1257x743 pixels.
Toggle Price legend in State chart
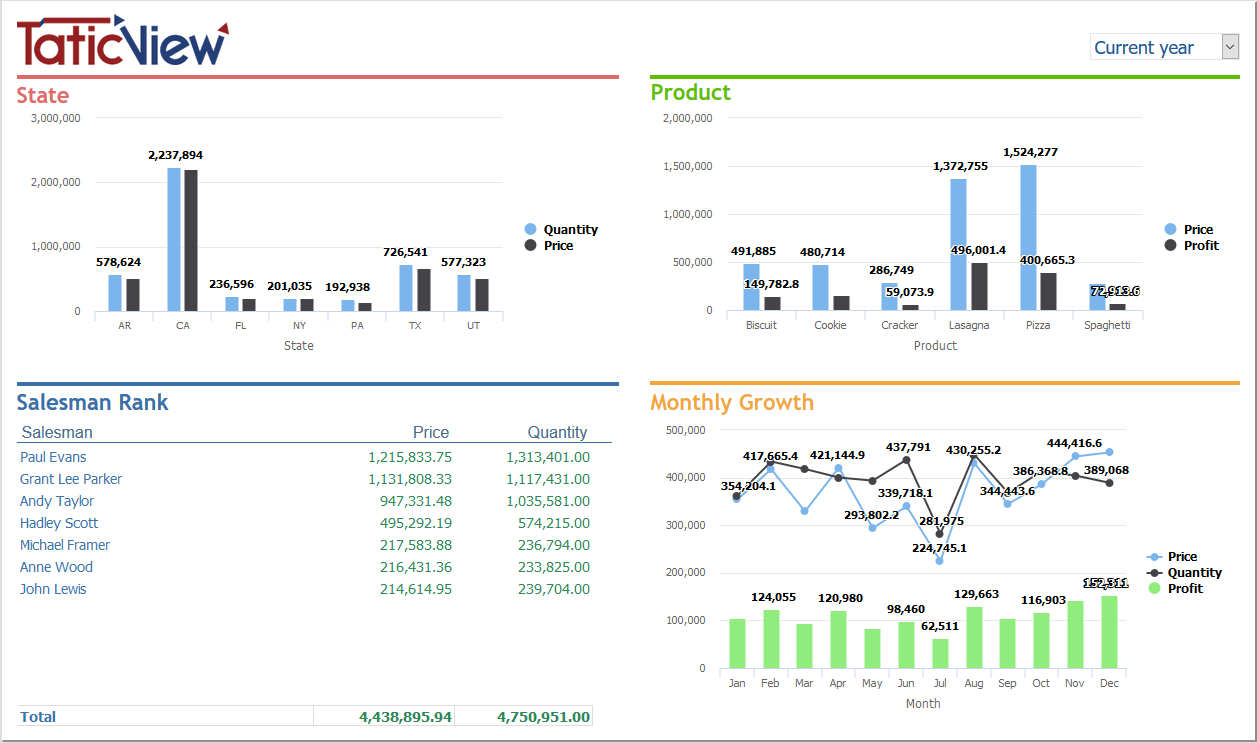558,246
